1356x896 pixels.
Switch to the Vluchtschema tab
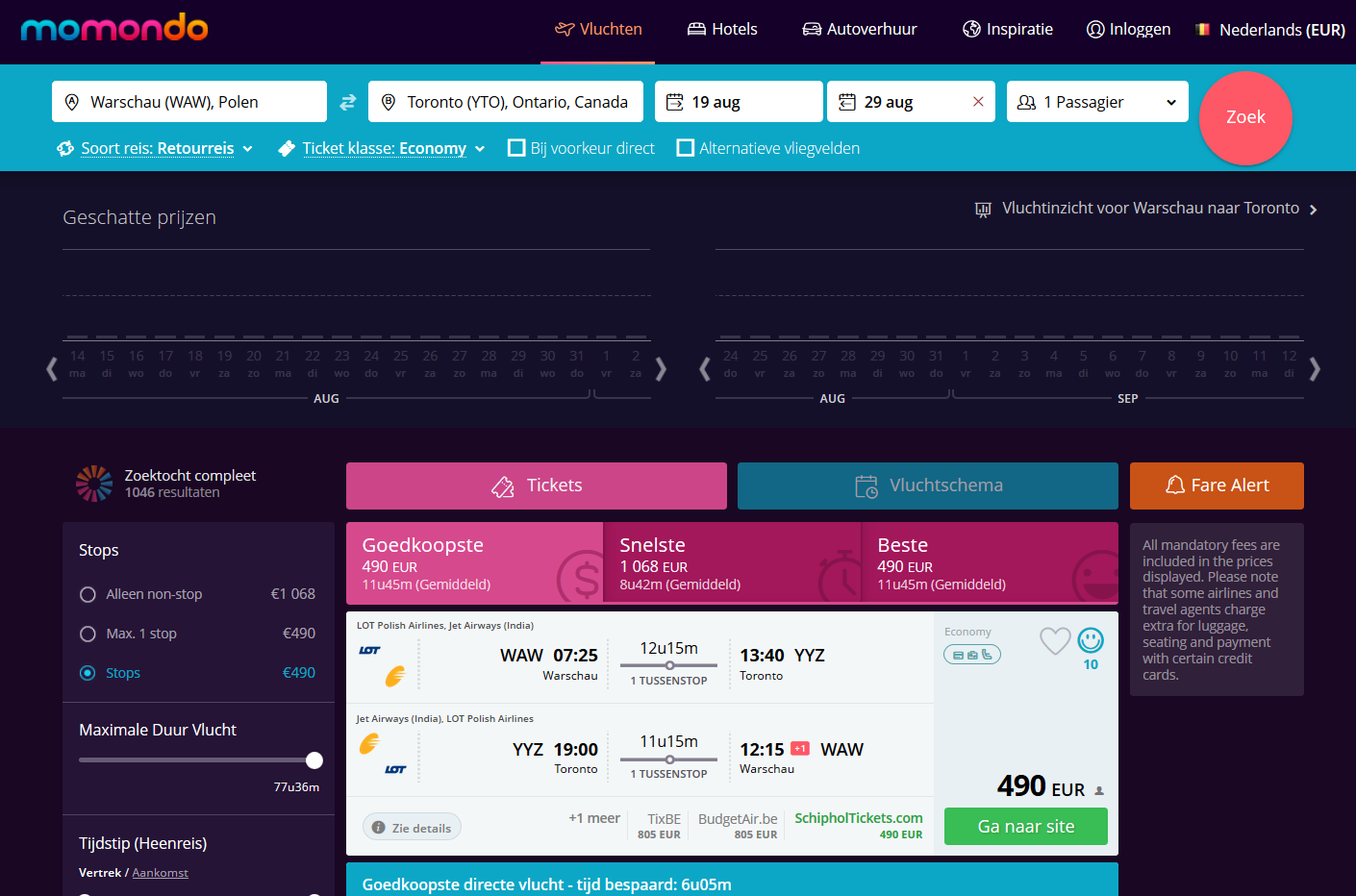(928, 485)
